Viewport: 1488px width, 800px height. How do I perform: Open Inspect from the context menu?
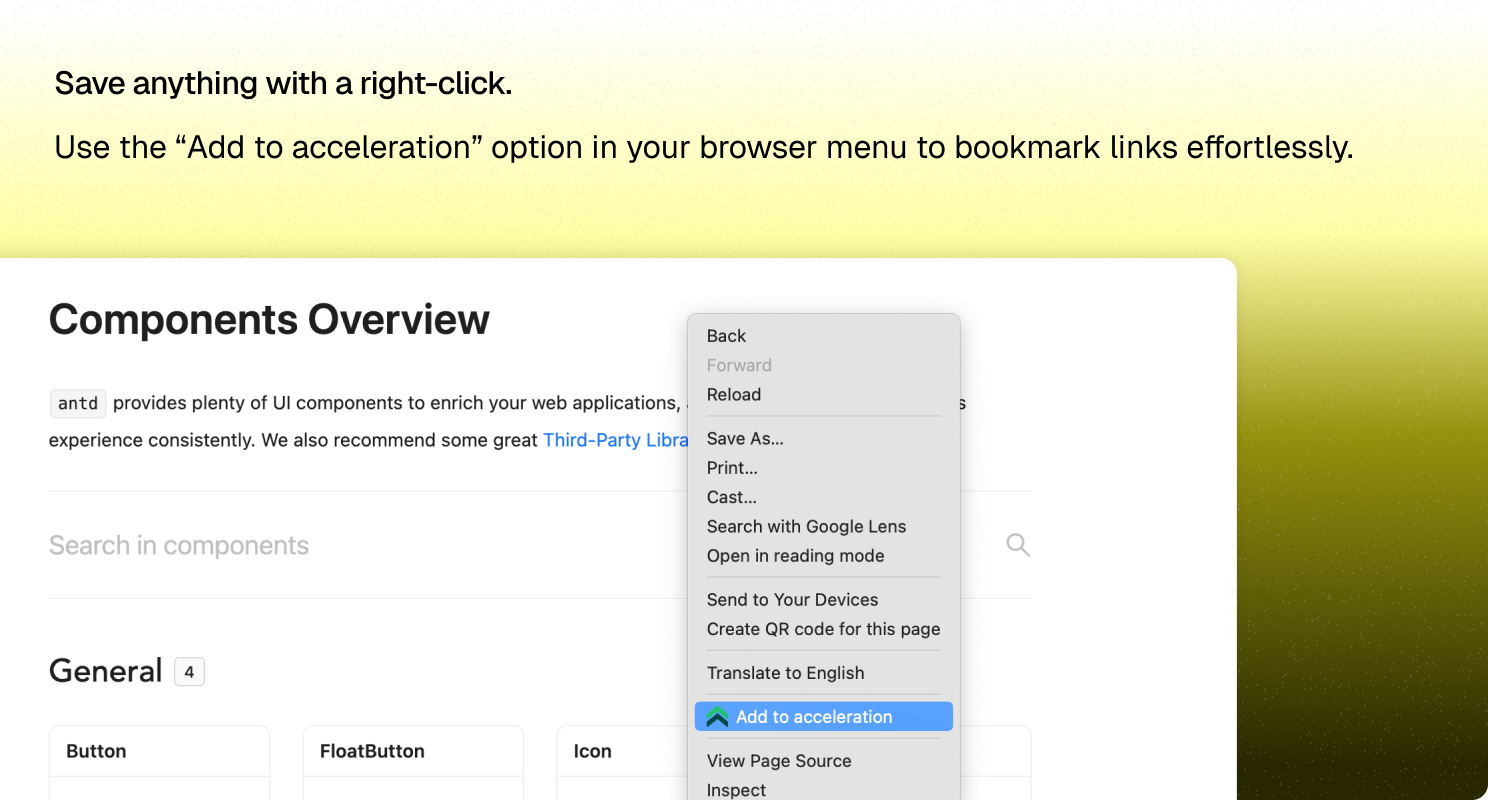click(x=736, y=790)
